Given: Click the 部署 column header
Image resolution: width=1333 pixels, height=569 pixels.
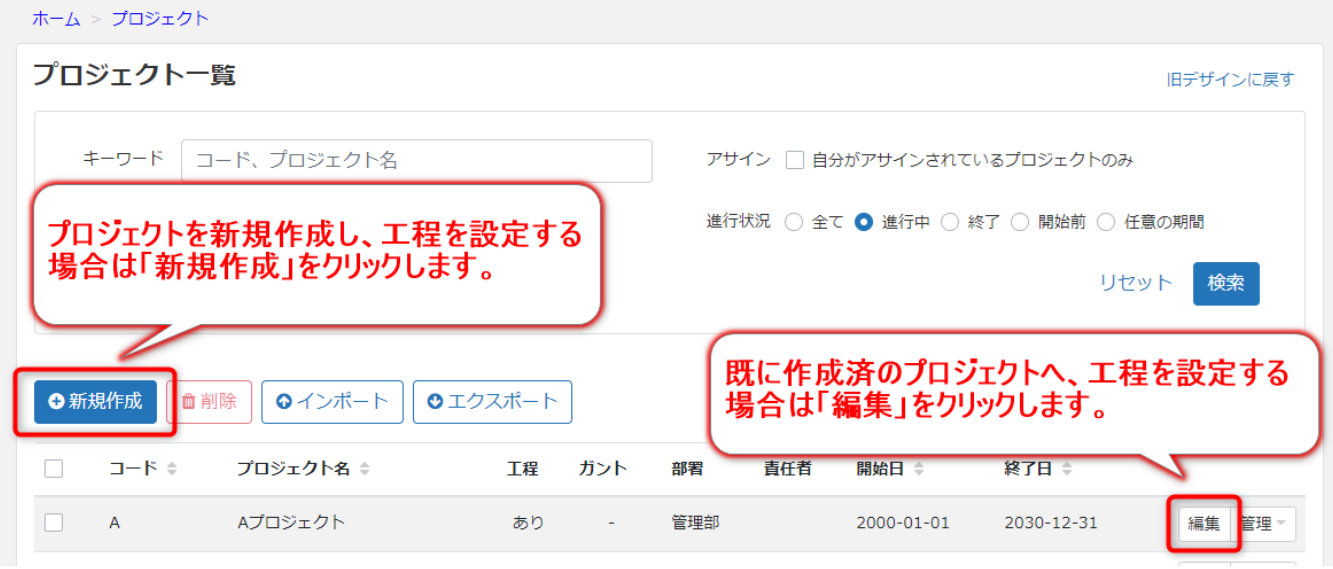Looking at the screenshot, I should [x=687, y=468].
